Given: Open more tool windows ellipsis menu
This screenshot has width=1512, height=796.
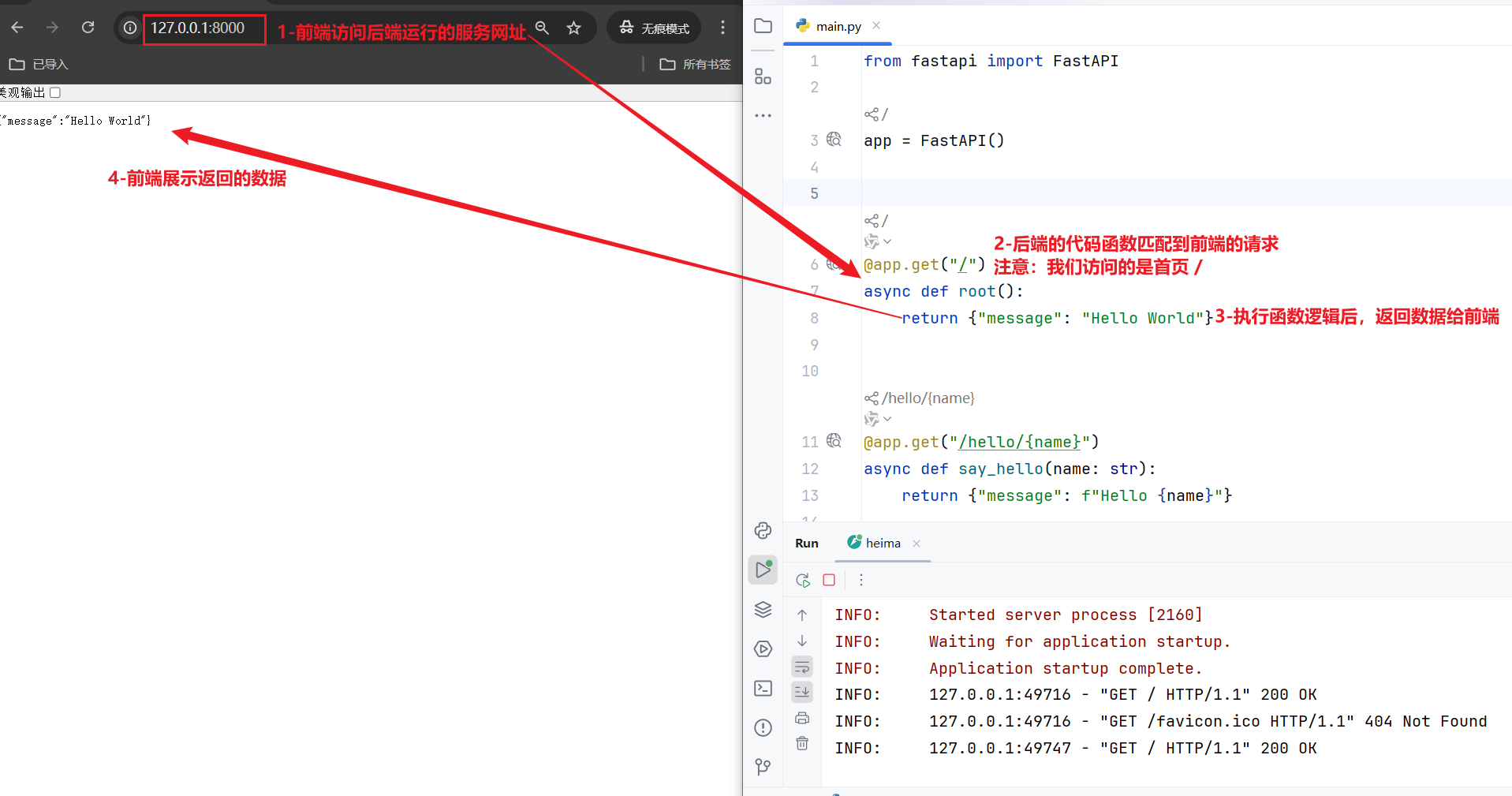Looking at the screenshot, I should 763,116.
